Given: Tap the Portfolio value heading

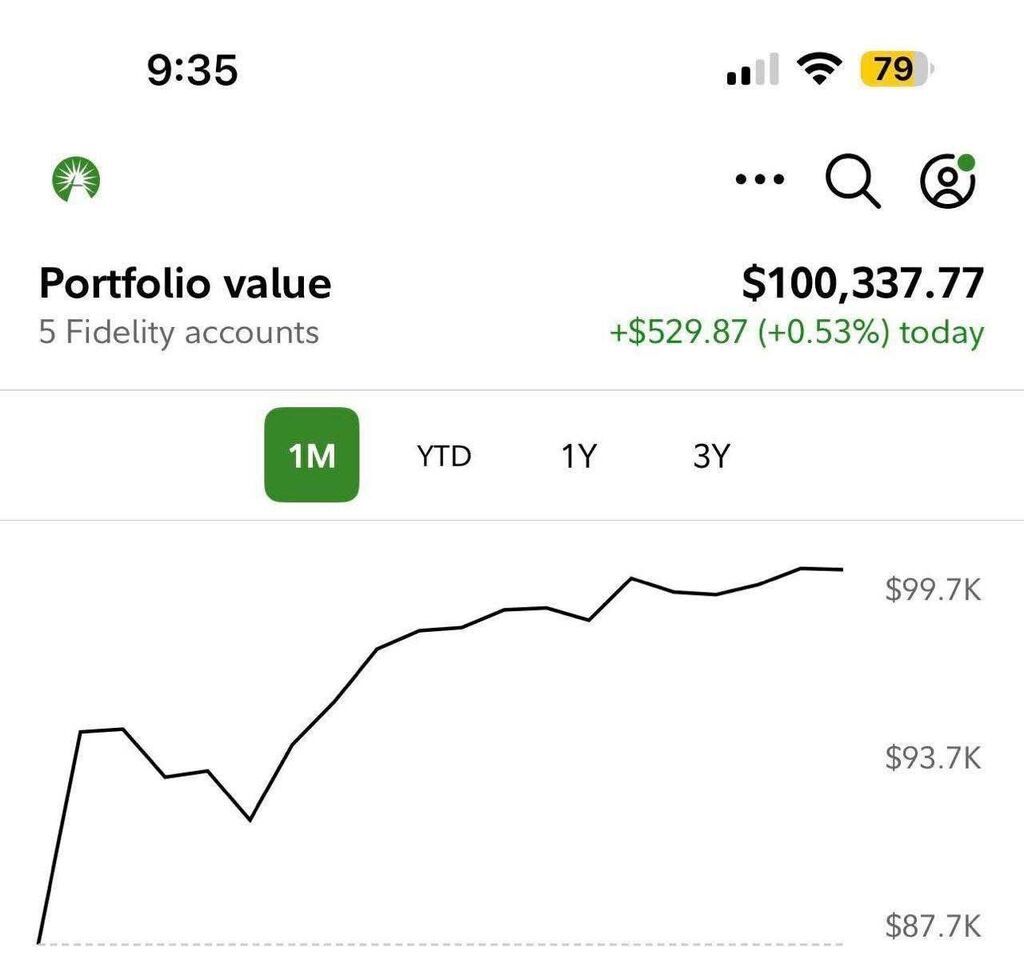Looking at the screenshot, I should (x=185, y=284).
